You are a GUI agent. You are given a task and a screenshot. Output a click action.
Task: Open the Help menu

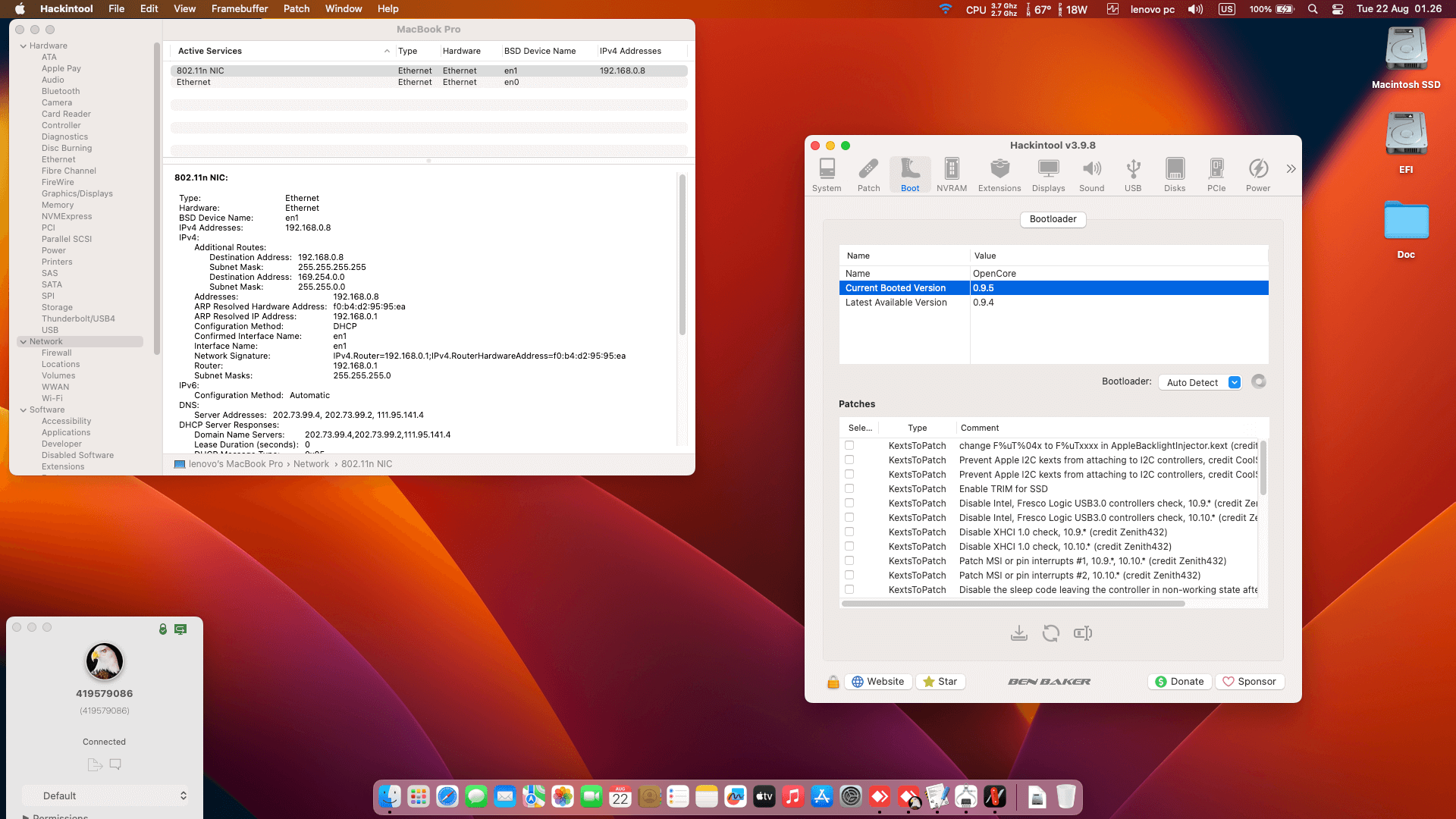point(388,9)
